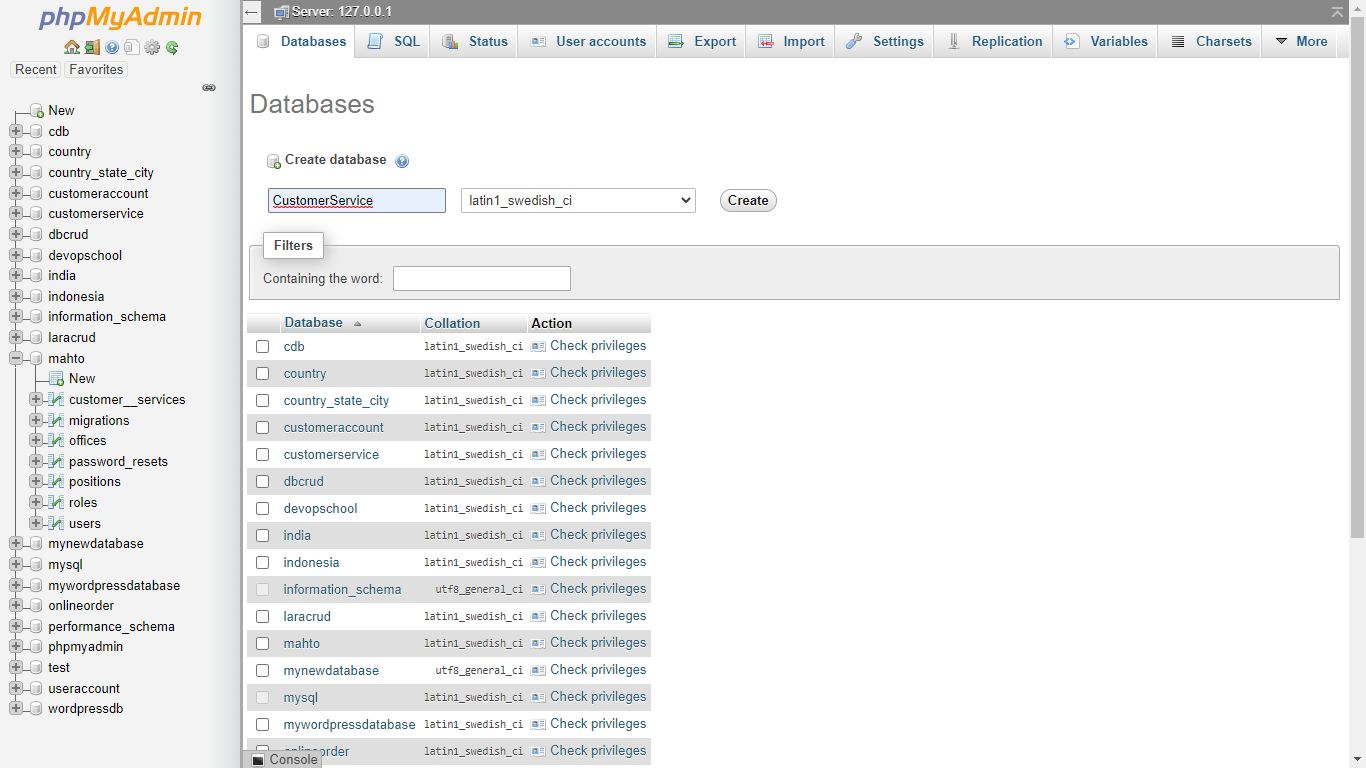1366x768 pixels.
Task: Click the Home house icon in sidebar
Action: (x=71, y=47)
